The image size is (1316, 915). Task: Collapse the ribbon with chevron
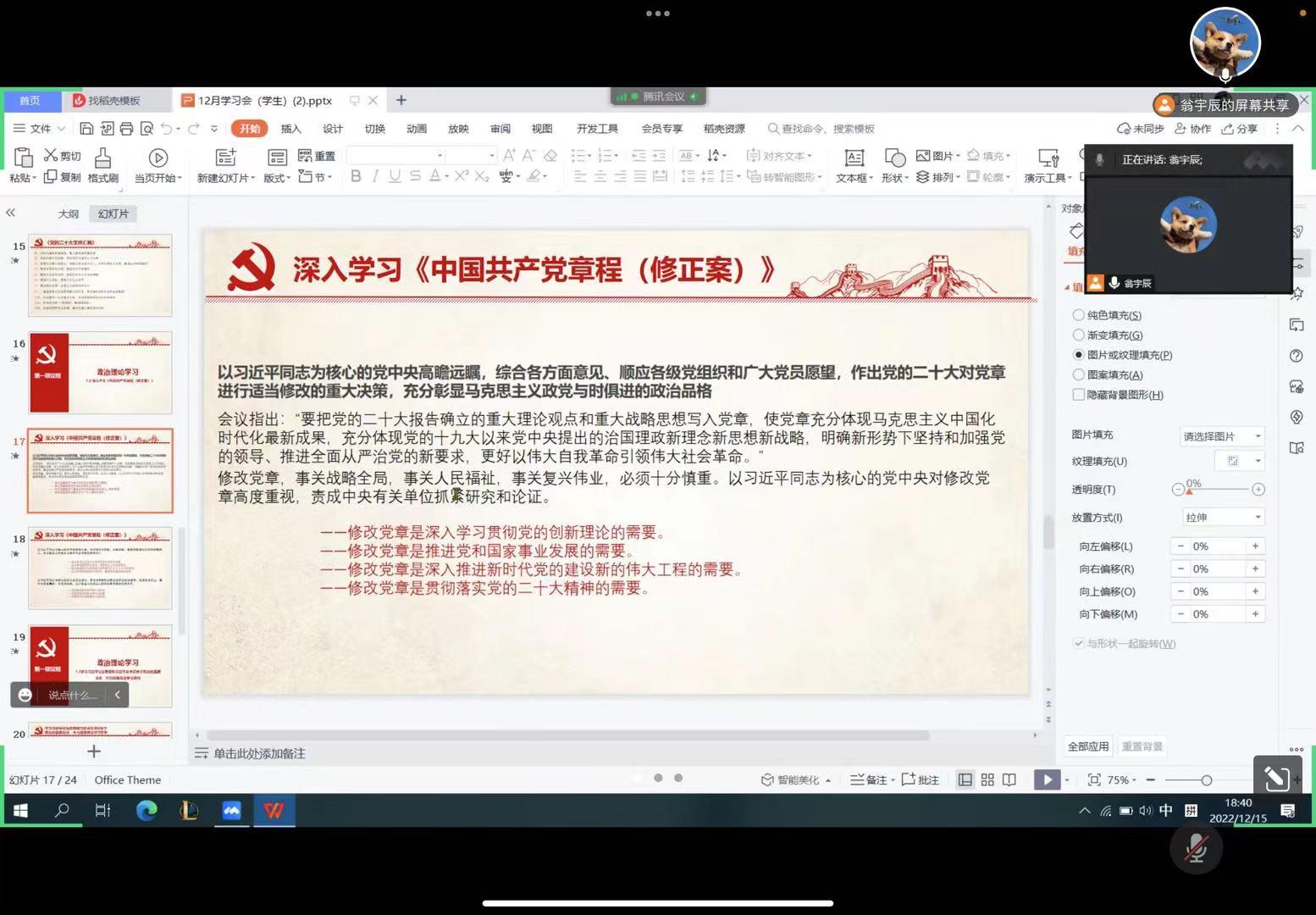point(1297,129)
